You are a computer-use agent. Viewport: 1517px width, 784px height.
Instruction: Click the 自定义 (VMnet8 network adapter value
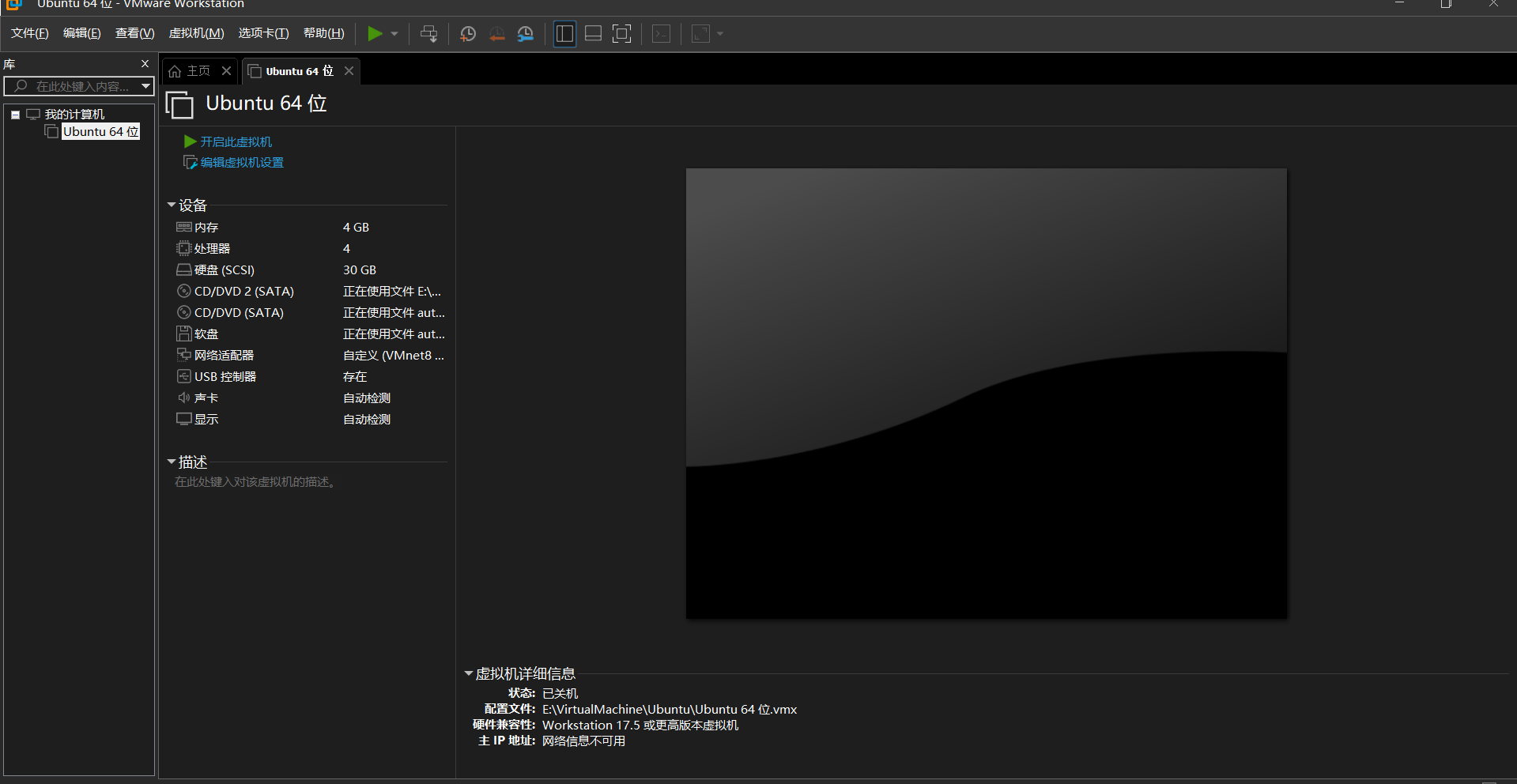(x=394, y=356)
